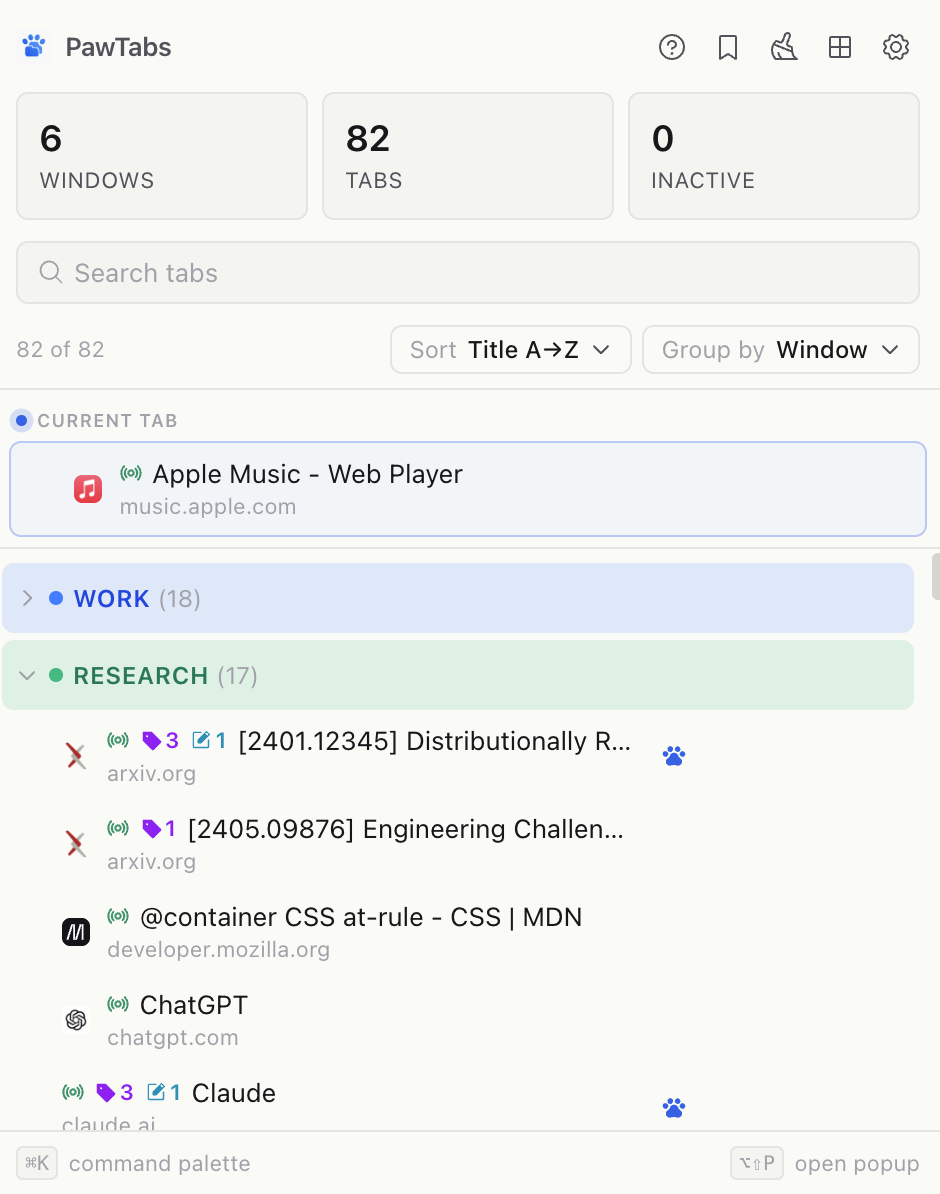Click the CURRENT TAB label
This screenshot has height=1194, width=940.
[x=107, y=420]
